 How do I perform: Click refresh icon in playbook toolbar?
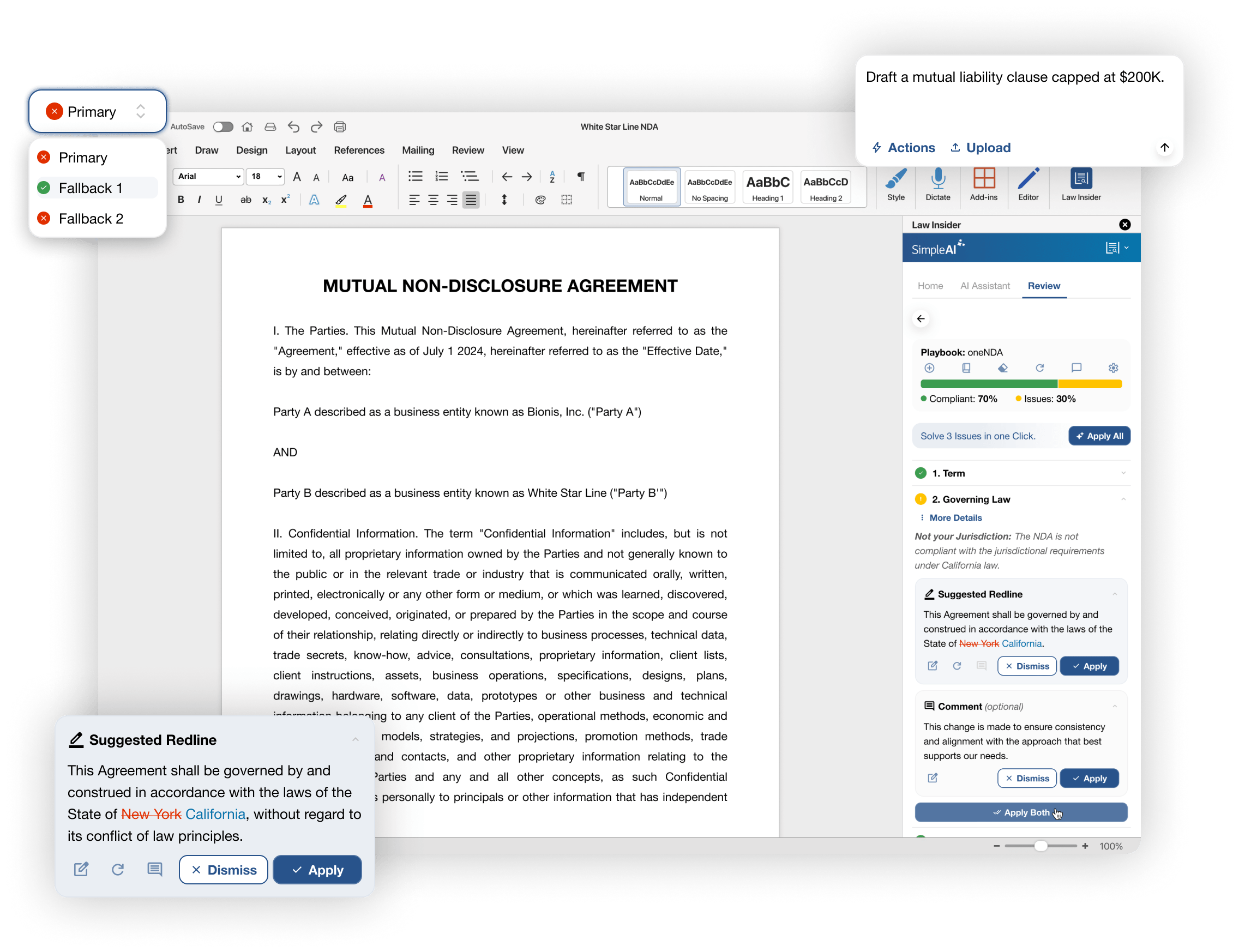click(1039, 369)
